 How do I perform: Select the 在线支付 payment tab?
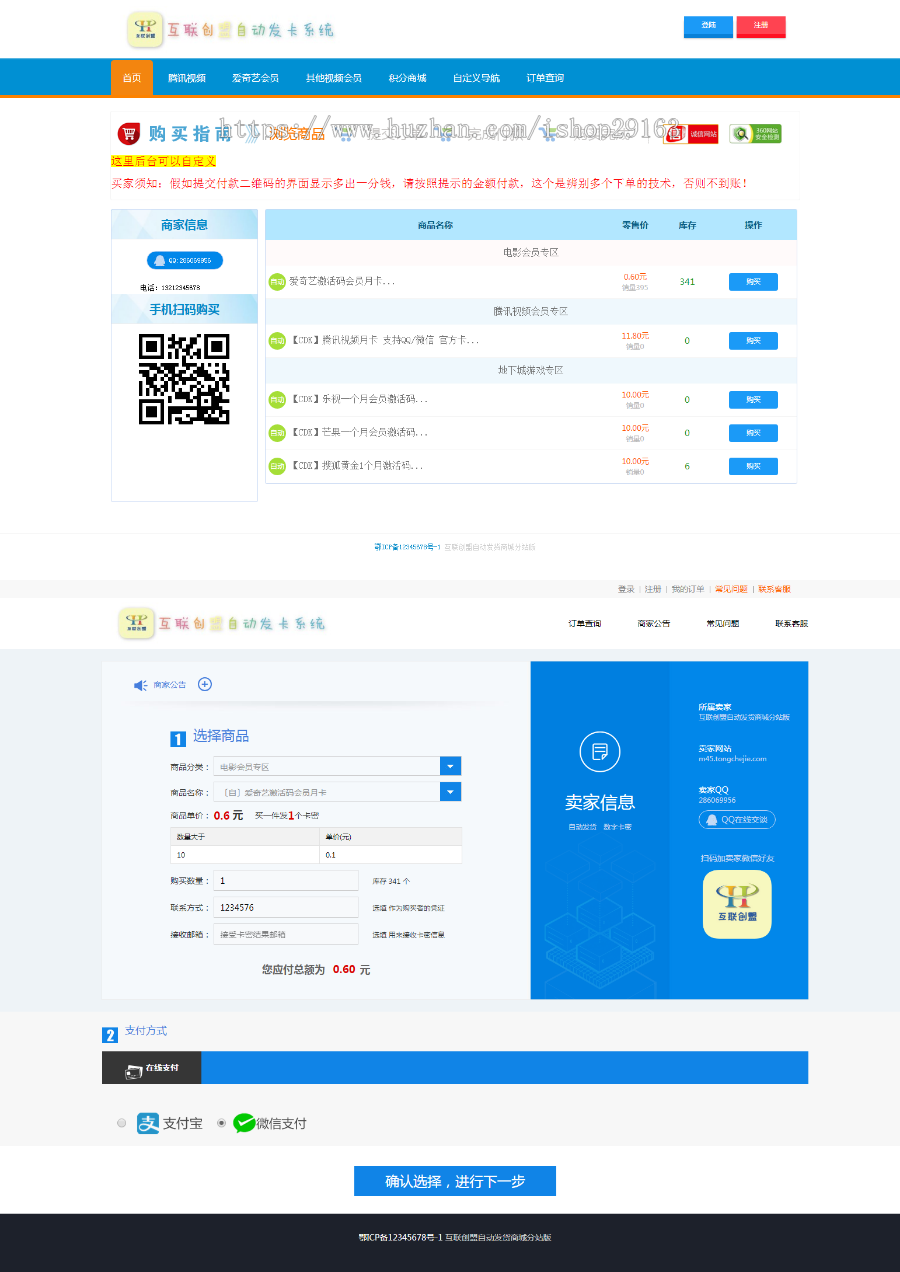pos(152,1068)
